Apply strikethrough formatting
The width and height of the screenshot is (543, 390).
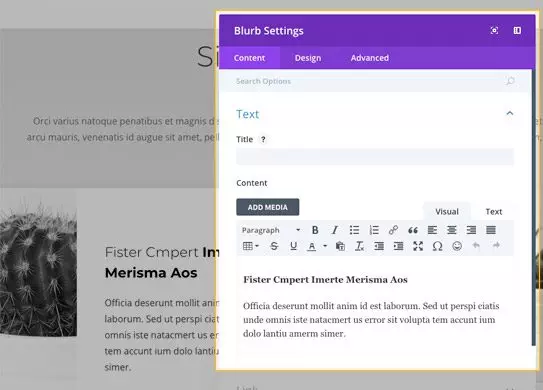[x=274, y=246]
